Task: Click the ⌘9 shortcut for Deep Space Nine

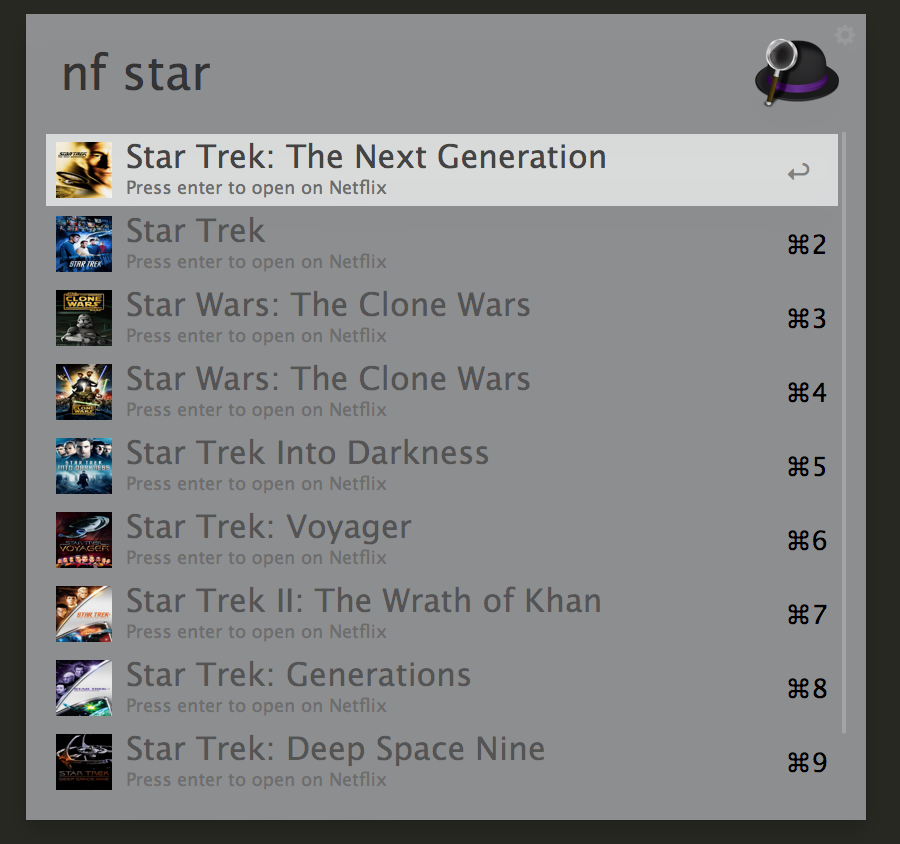Action: click(x=807, y=763)
